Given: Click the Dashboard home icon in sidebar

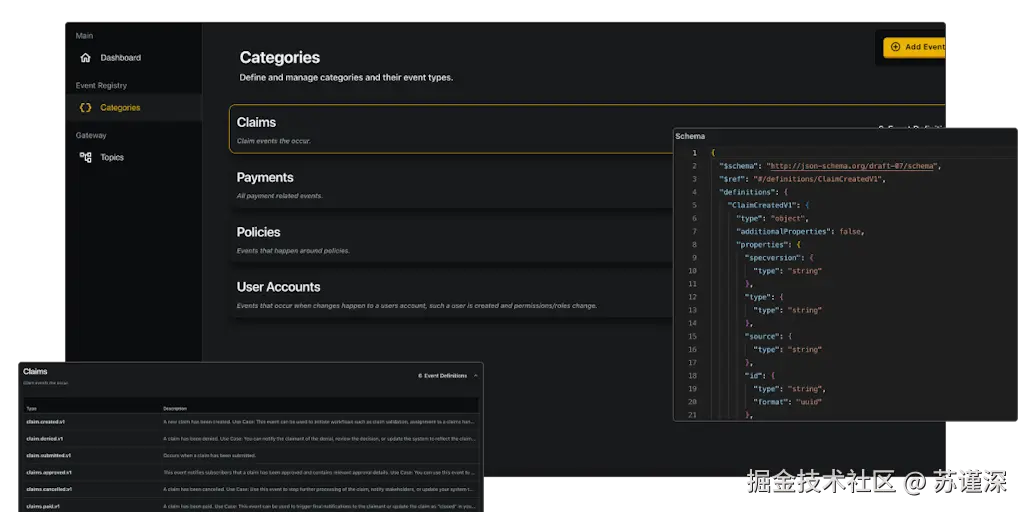Looking at the screenshot, I should (x=85, y=57).
